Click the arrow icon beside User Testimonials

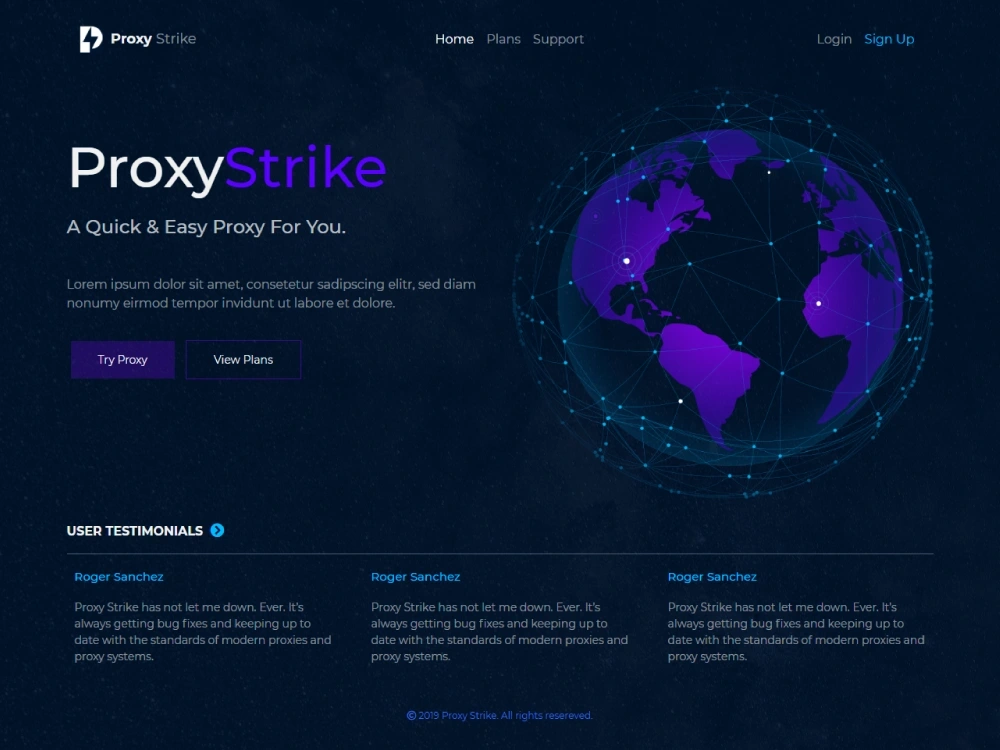pos(217,530)
